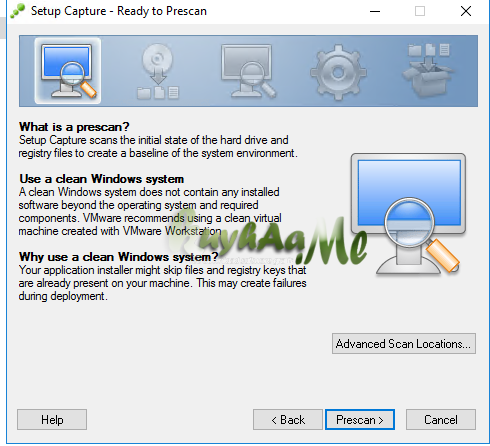Minimize the Setup Capture window
This screenshot has width=490, height=446.
click(375, 11)
